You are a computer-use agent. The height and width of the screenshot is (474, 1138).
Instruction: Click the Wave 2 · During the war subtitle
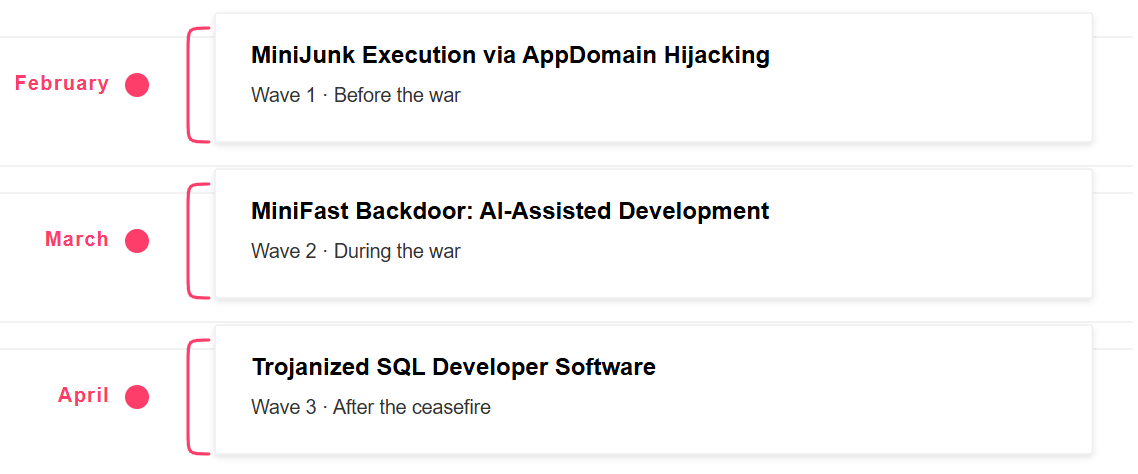coord(356,251)
